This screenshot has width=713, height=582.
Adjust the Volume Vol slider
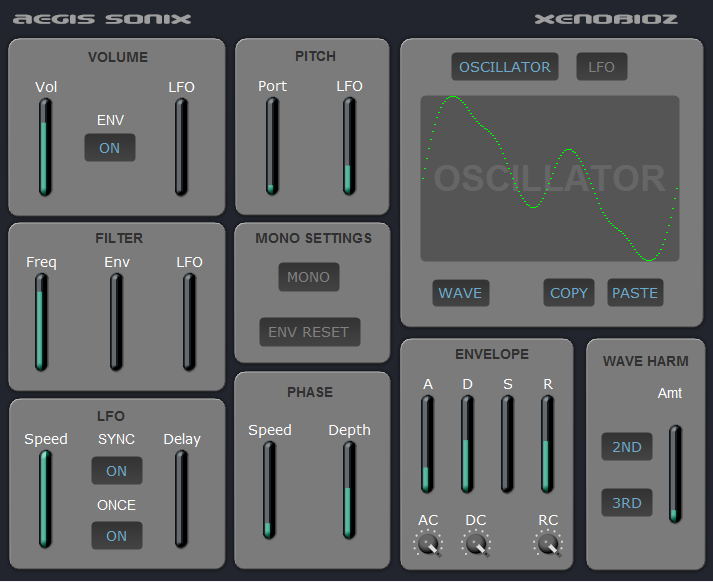[x=45, y=147]
